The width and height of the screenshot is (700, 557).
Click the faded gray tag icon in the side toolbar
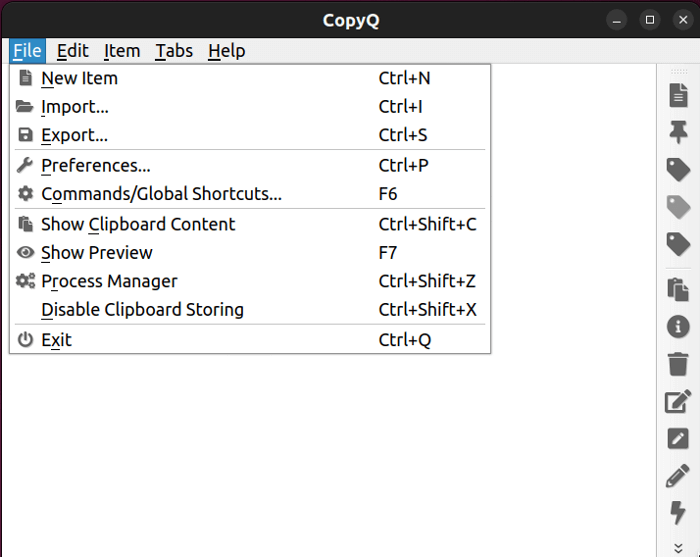click(x=678, y=207)
